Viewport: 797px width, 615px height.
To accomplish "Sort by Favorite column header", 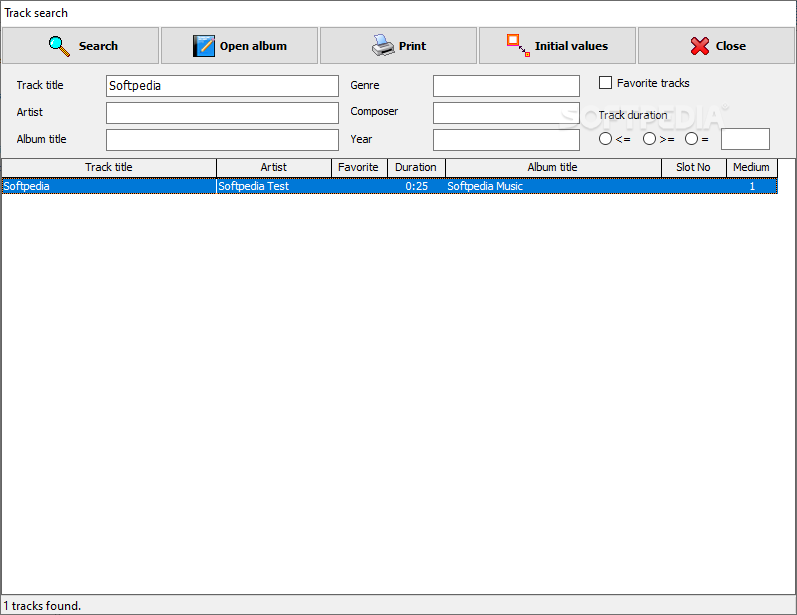I will (359, 167).
